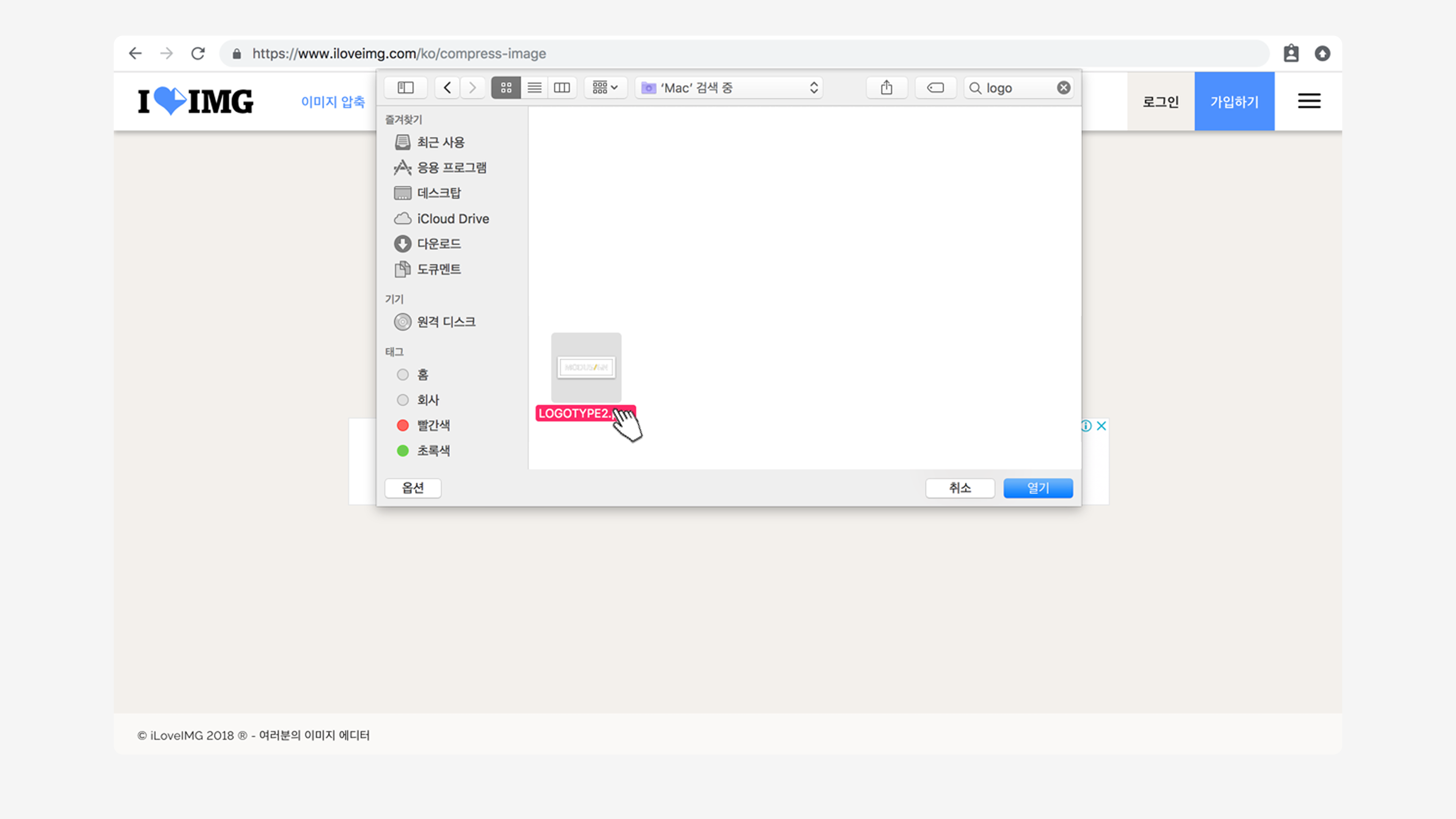
Task: Select the 홈 tag circle
Action: coord(402,375)
